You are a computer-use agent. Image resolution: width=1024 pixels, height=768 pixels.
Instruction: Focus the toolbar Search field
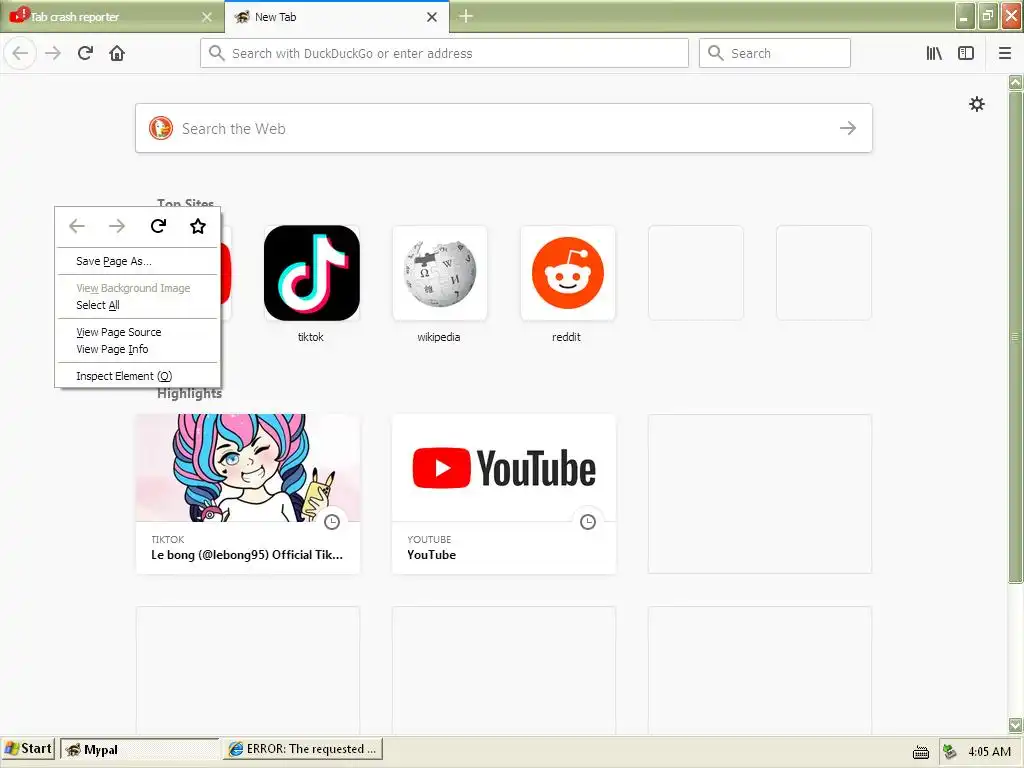pyautogui.click(x=775, y=53)
